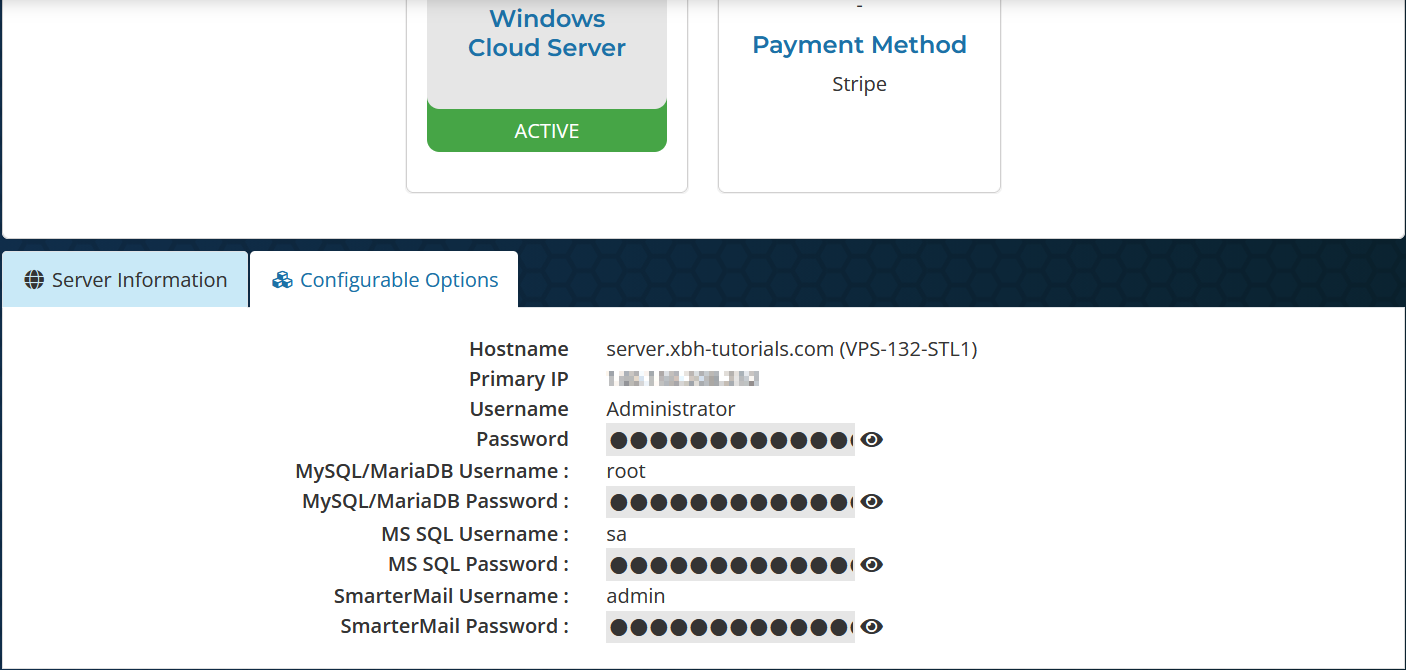Switch to the Server Information tab
Image resolution: width=1406 pixels, height=670 pixels.
pos(126,280)
